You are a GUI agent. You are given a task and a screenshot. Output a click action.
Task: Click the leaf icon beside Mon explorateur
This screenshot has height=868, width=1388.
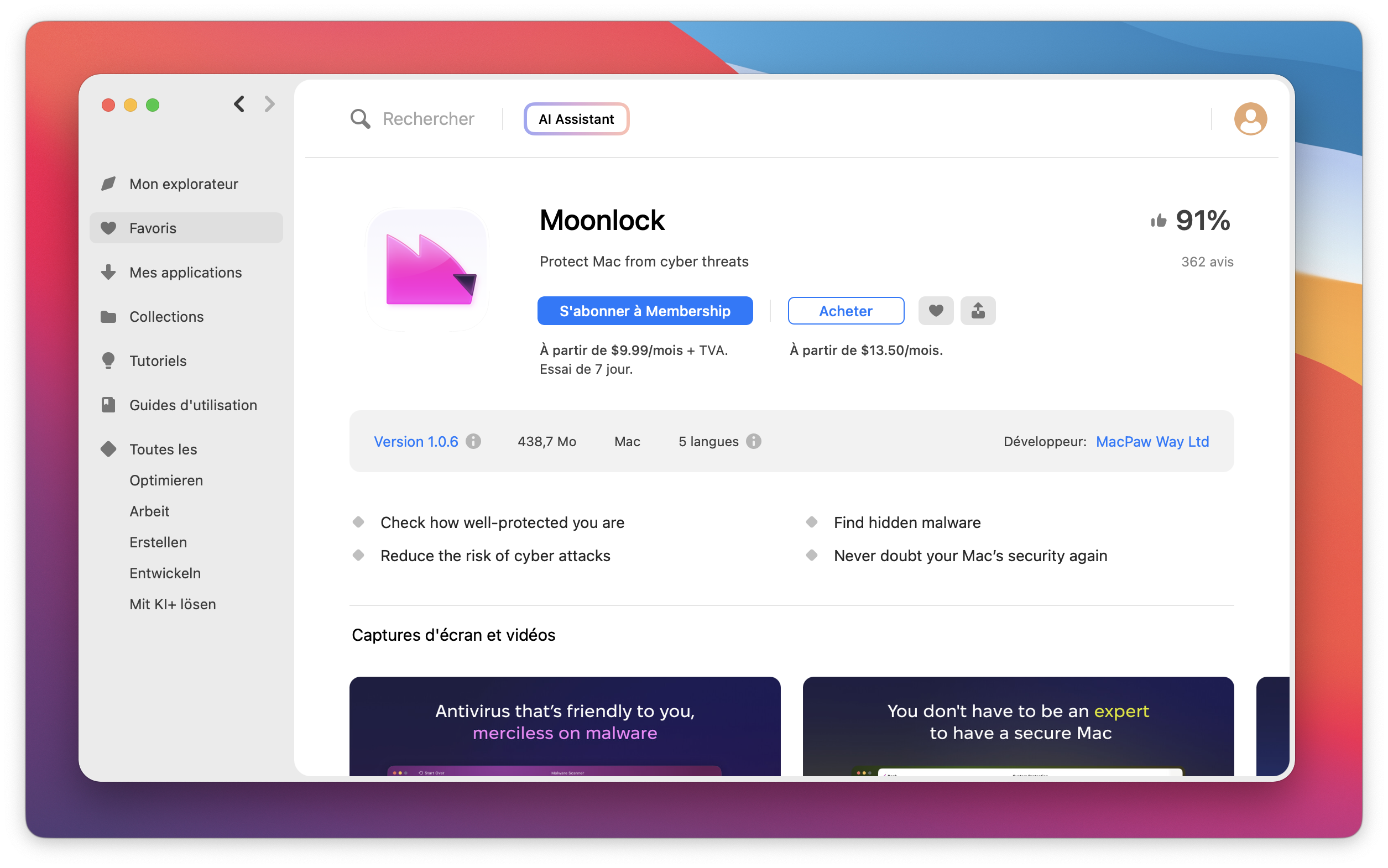(x=108, y=184)
